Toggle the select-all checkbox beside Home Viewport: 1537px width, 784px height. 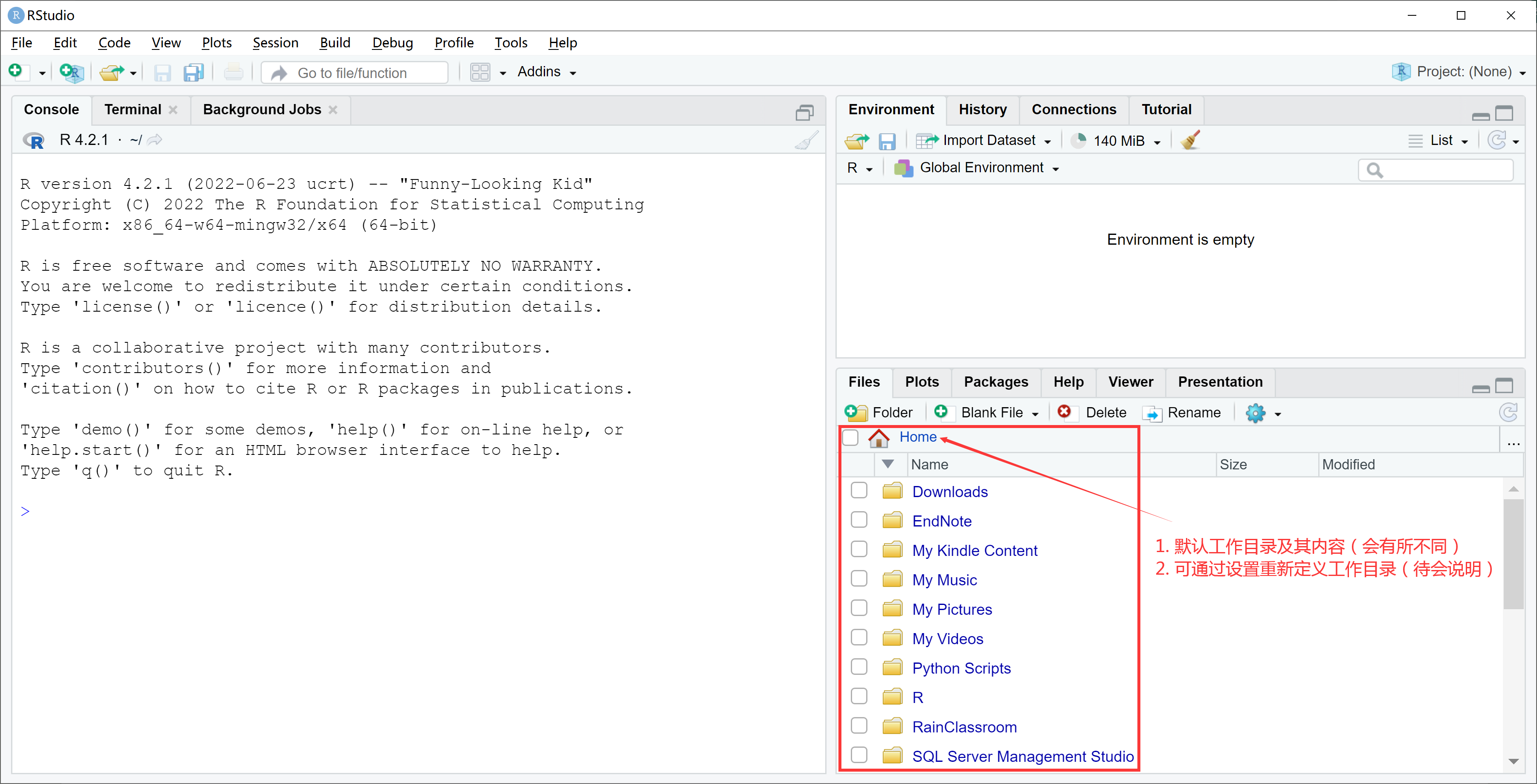850,437
